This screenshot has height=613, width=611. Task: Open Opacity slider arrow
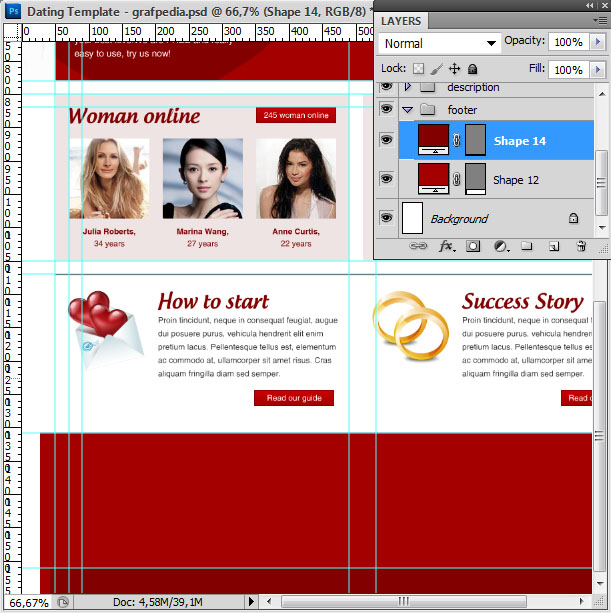pyautogui.click(x=597, y=41)
